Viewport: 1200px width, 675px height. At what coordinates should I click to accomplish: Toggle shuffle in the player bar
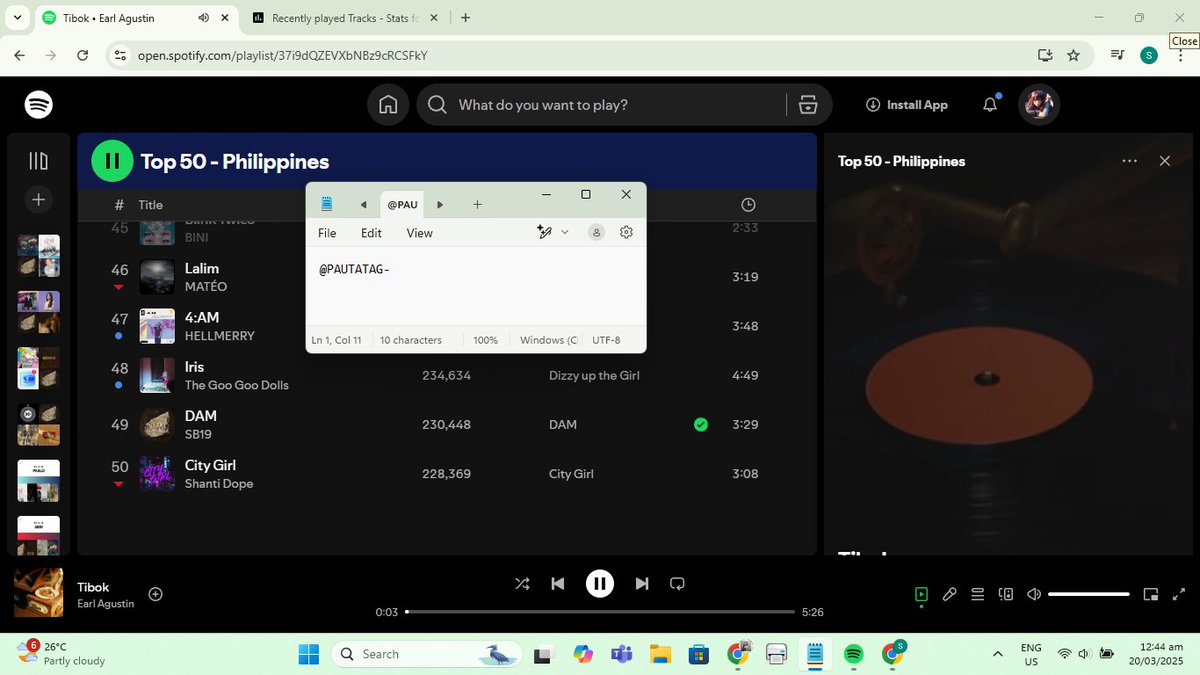pos(522,584)
